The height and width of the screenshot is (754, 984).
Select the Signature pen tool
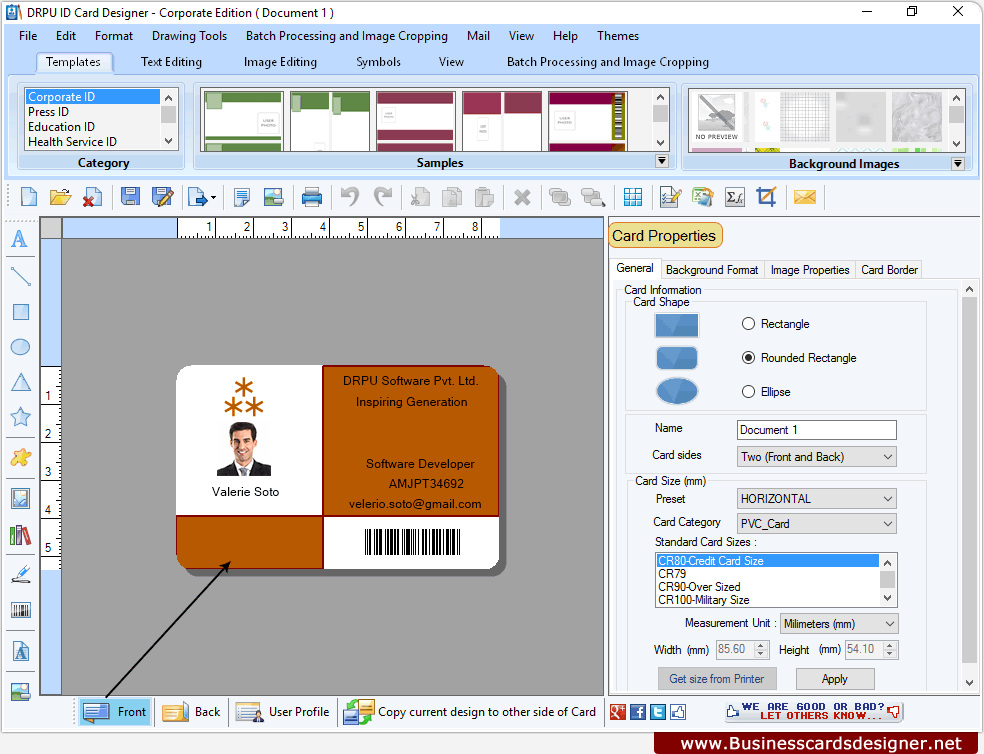(21, 574)
